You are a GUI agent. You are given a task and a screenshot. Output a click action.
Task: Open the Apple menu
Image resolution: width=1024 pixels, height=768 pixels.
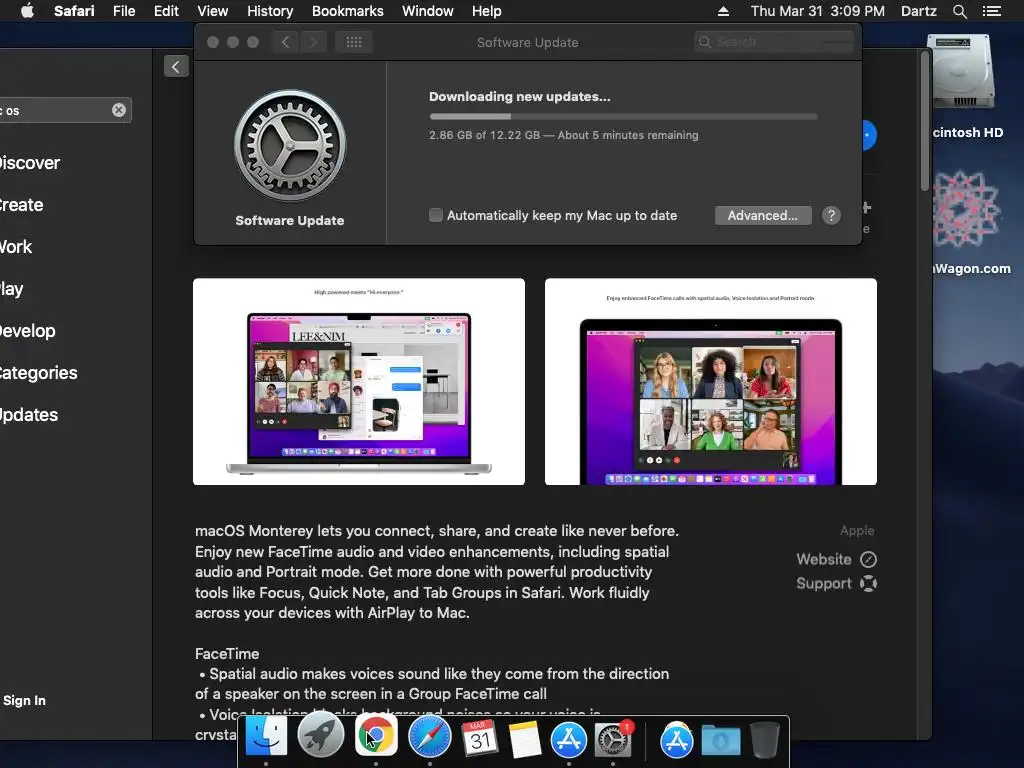[27, 11]
